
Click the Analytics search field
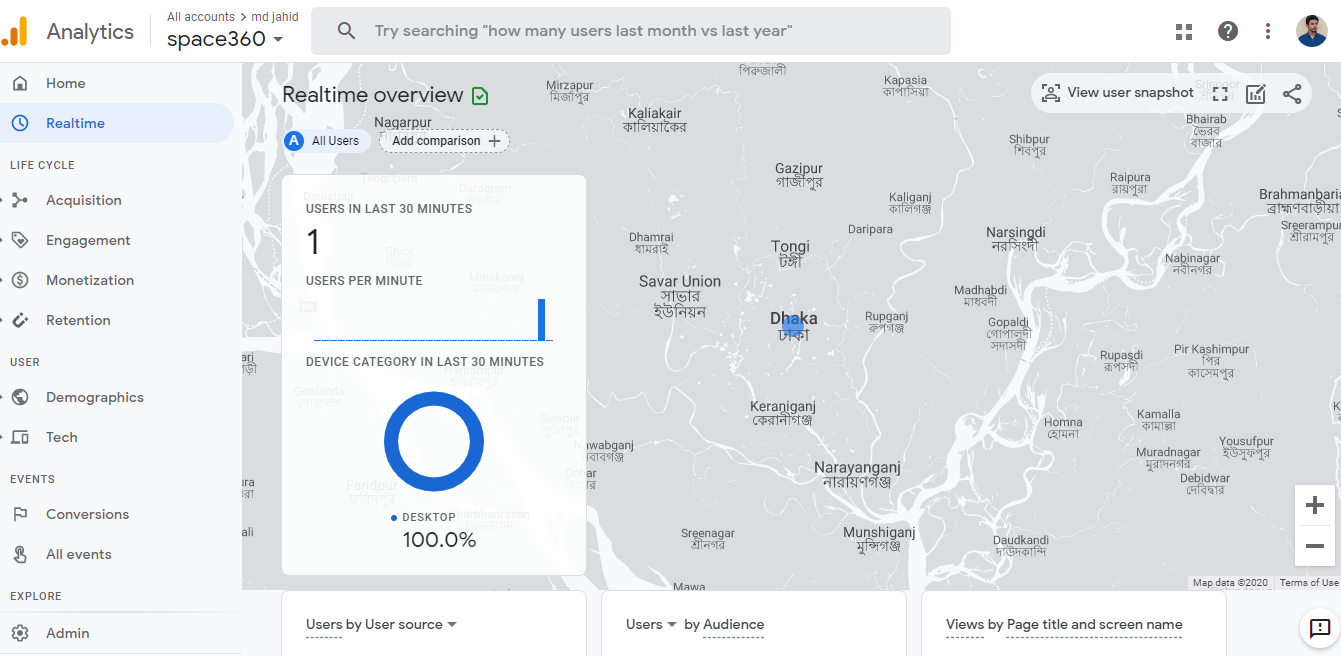click(630, 31)
